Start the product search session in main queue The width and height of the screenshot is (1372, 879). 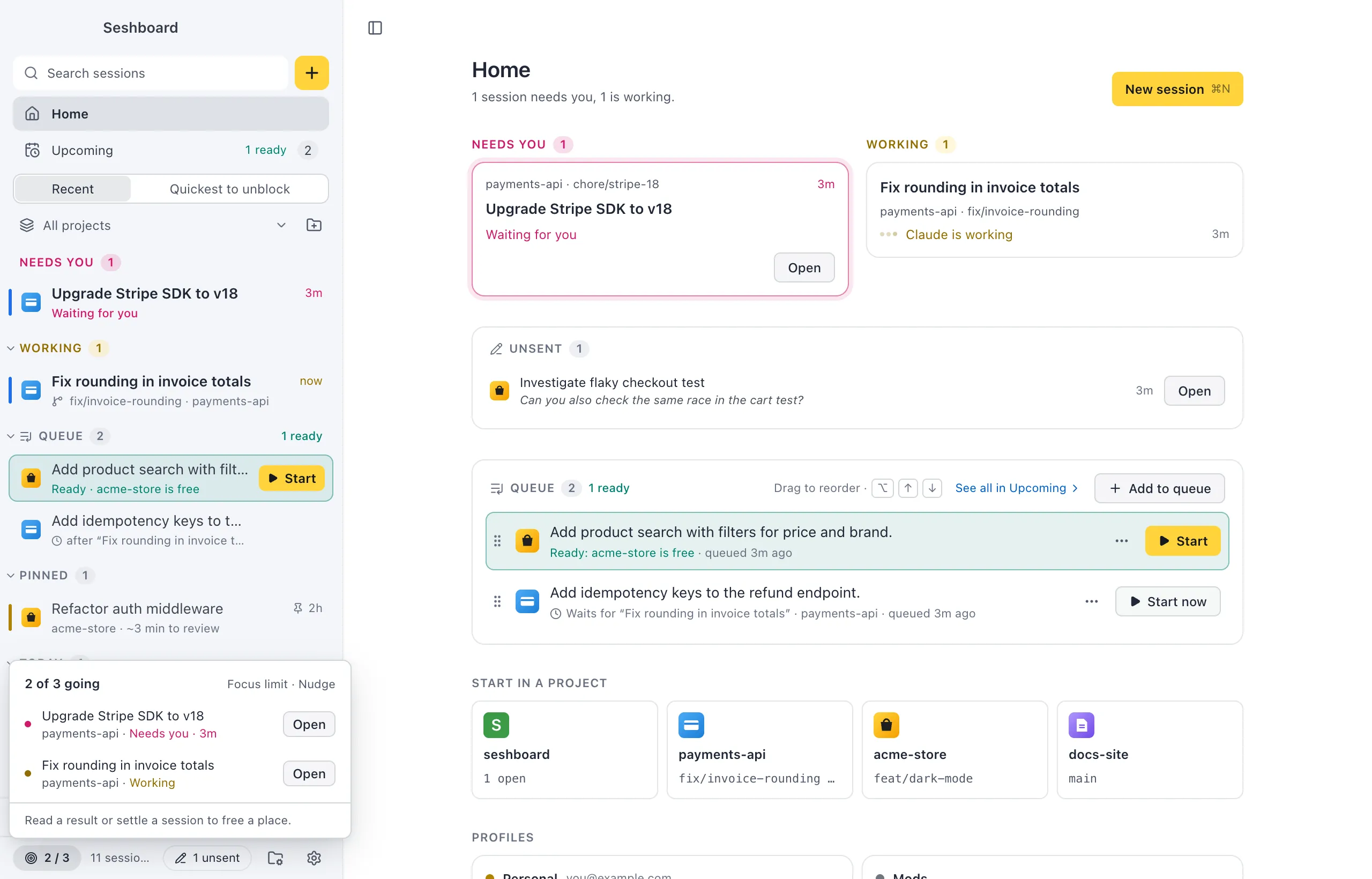[1182, 540]
